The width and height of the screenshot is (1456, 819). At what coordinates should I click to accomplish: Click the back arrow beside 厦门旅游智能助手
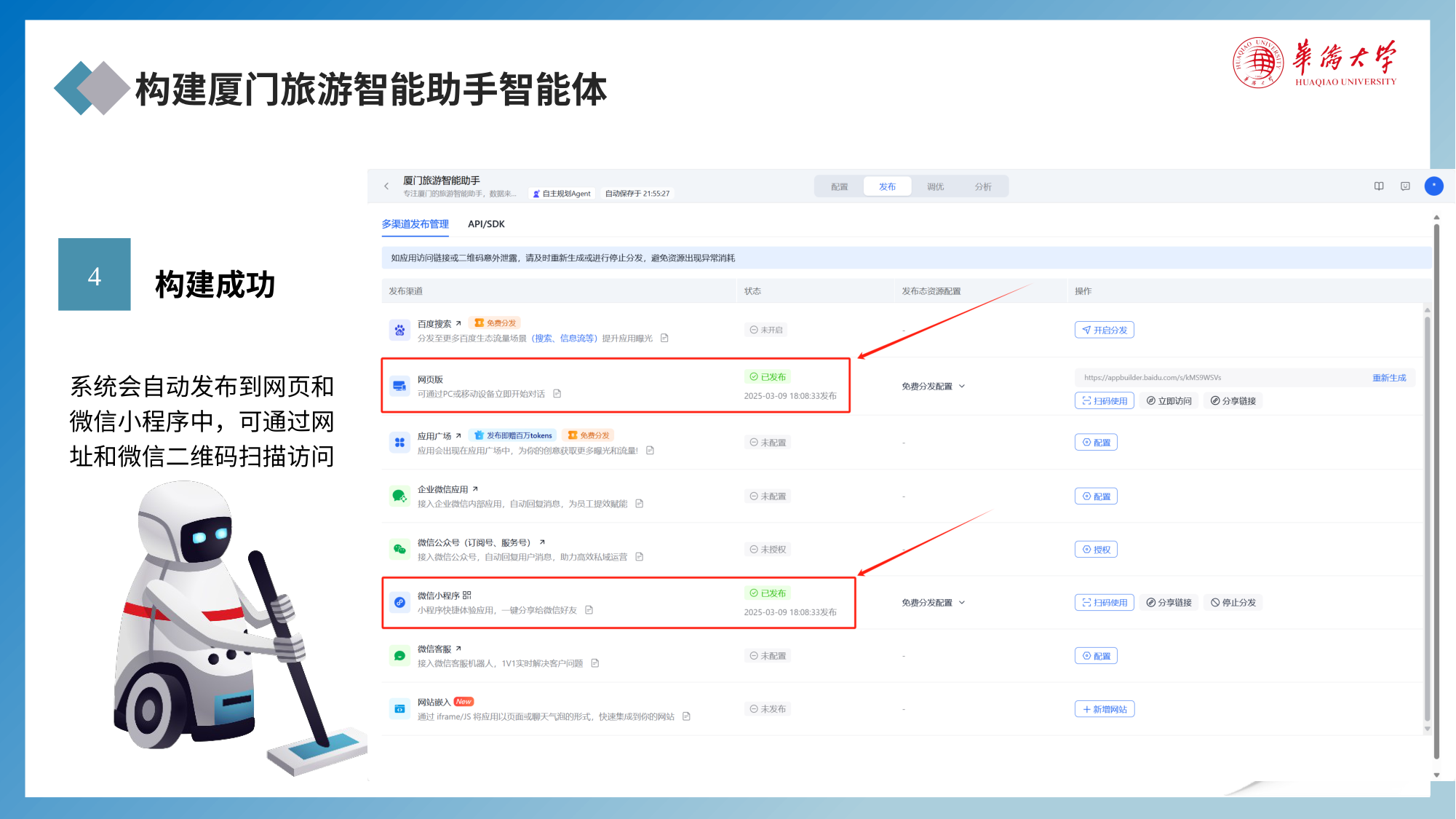pyautogui.click(x=386, y=186)
